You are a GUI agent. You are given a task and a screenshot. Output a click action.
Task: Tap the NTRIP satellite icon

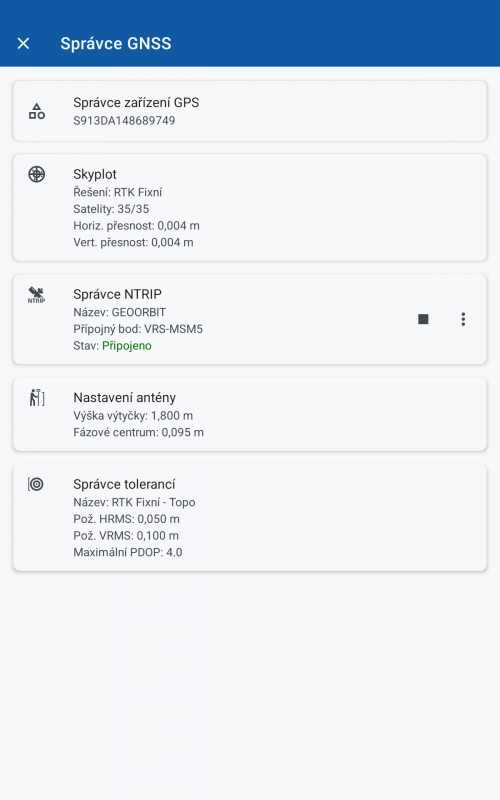pyautogui.click(x=36, y=294)
